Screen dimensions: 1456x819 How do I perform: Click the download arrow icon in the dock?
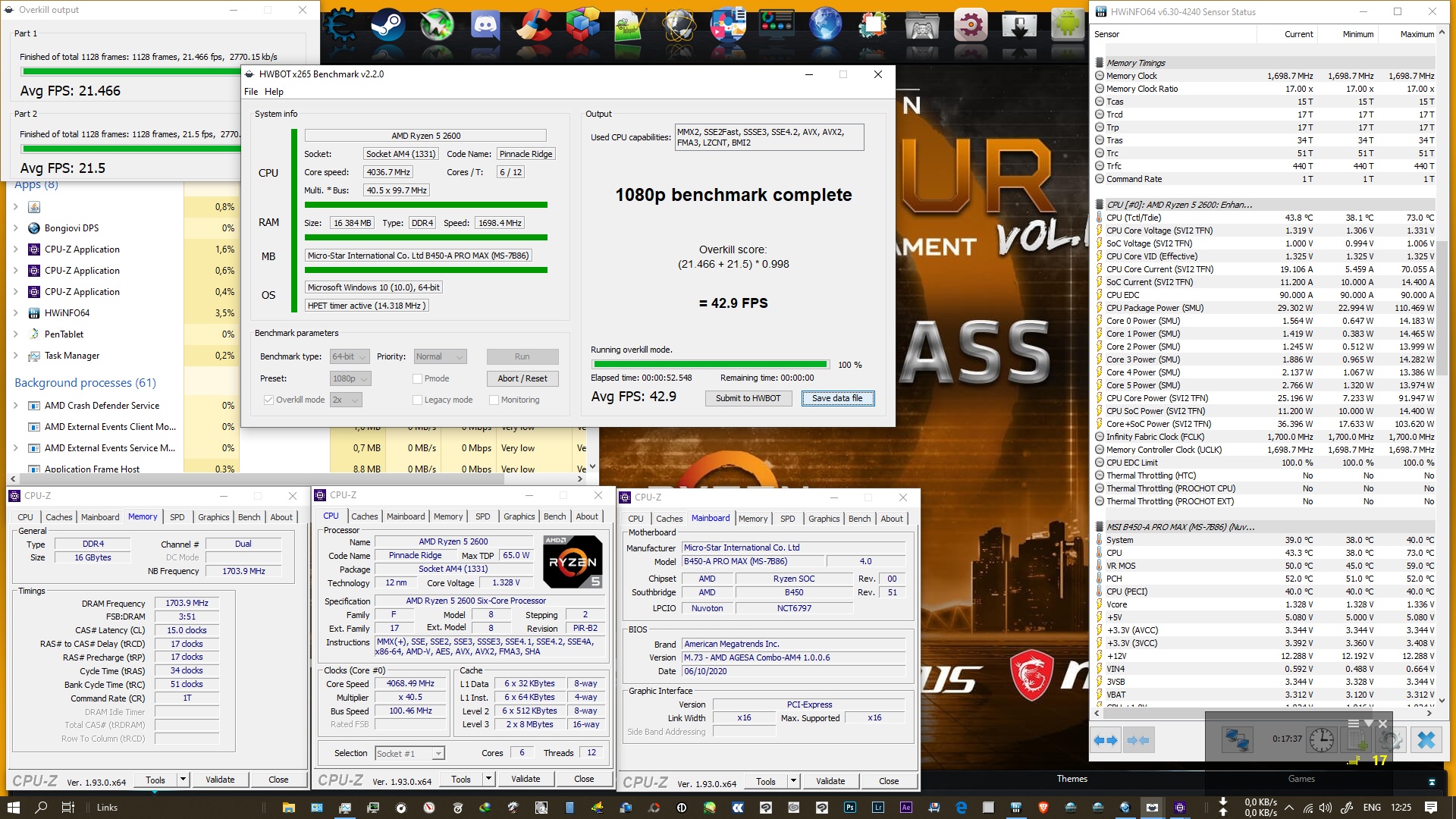pos(1019,24)
